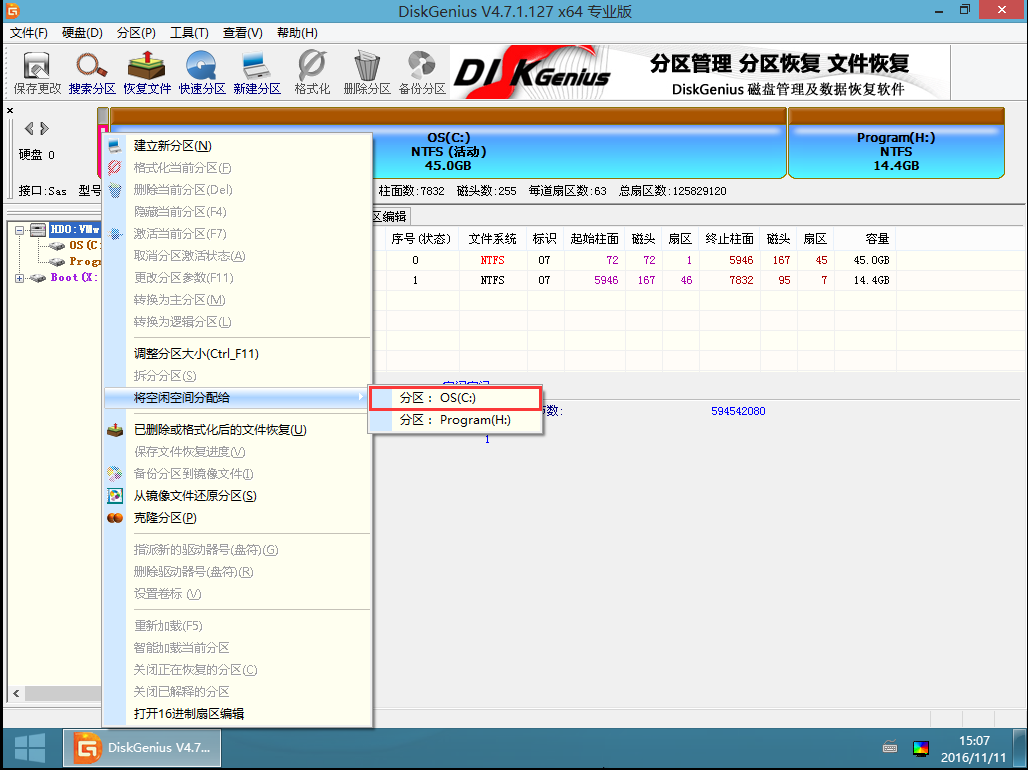This screenshot has height=770, width=1028.
Task: Open the clock showing 15:07 2016/11/11
Action: click(974, 749)
